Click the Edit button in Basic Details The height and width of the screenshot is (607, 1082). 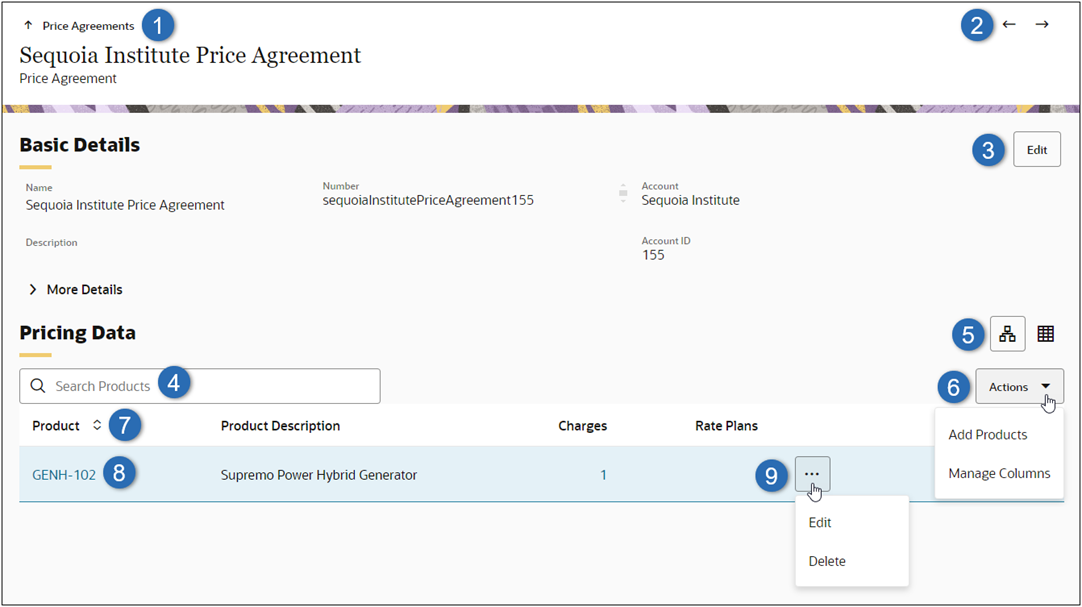pos(1037,148)
